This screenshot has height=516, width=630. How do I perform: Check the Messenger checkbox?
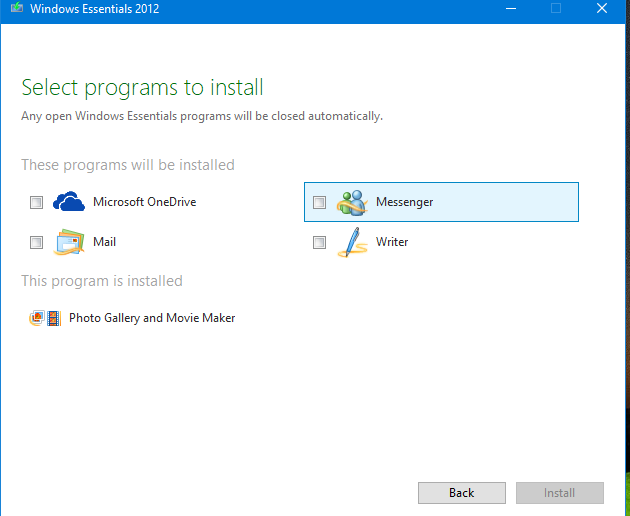tap(319, 202)
